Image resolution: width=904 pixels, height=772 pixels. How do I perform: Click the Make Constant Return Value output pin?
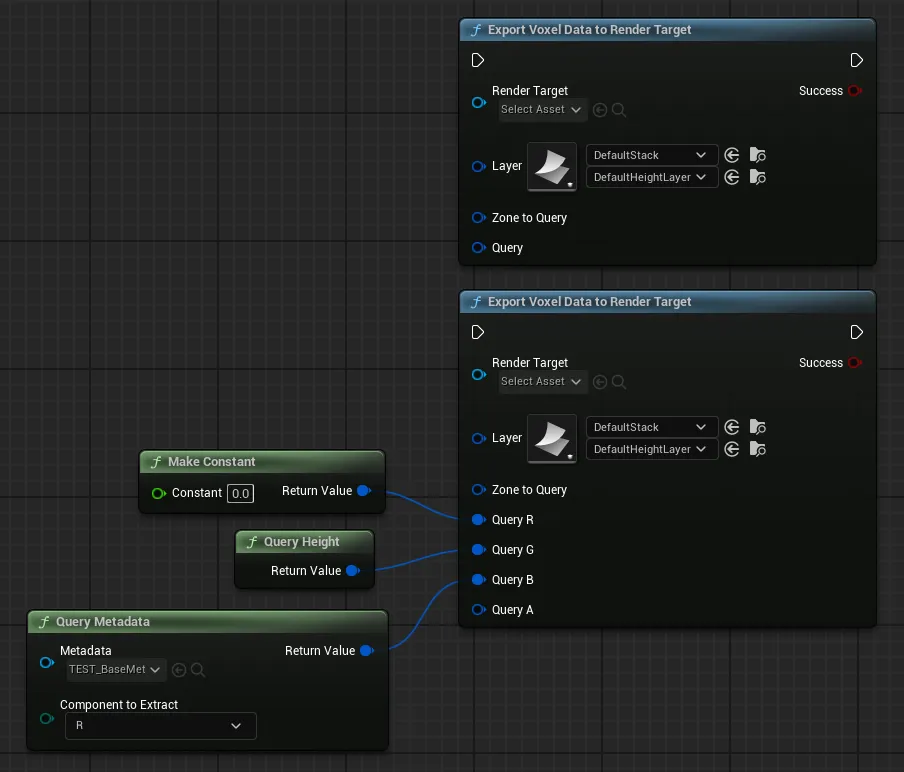[x=363, y=491]
